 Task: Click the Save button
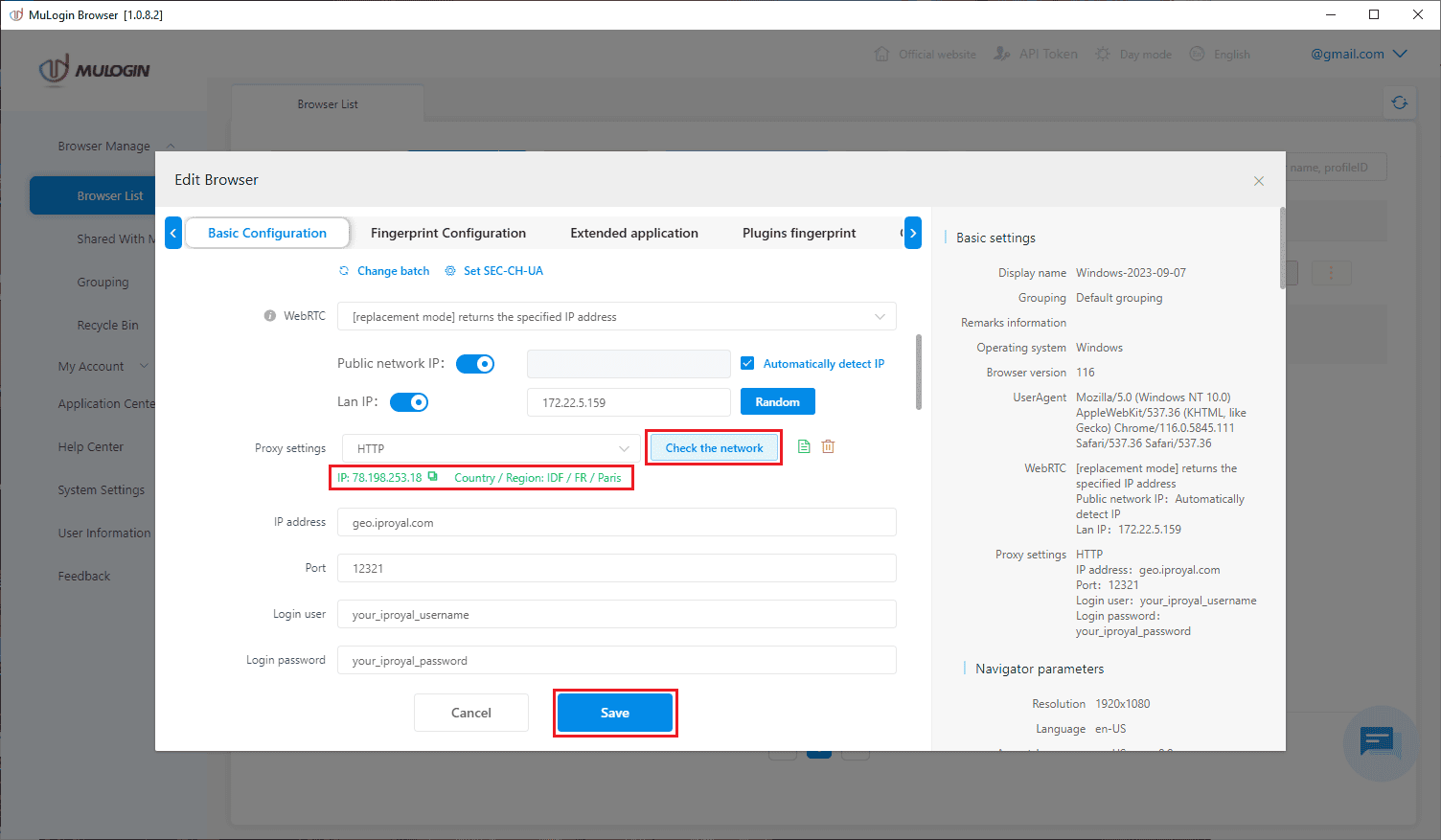(x=615, y=713)
